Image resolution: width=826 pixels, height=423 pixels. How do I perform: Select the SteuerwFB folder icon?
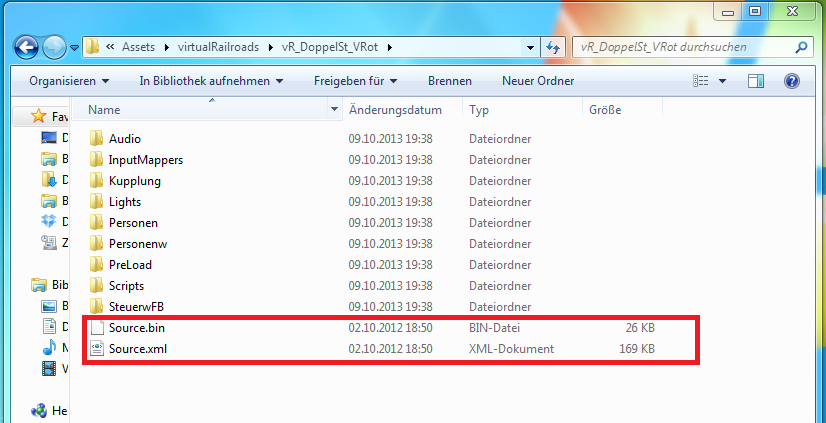96,307
